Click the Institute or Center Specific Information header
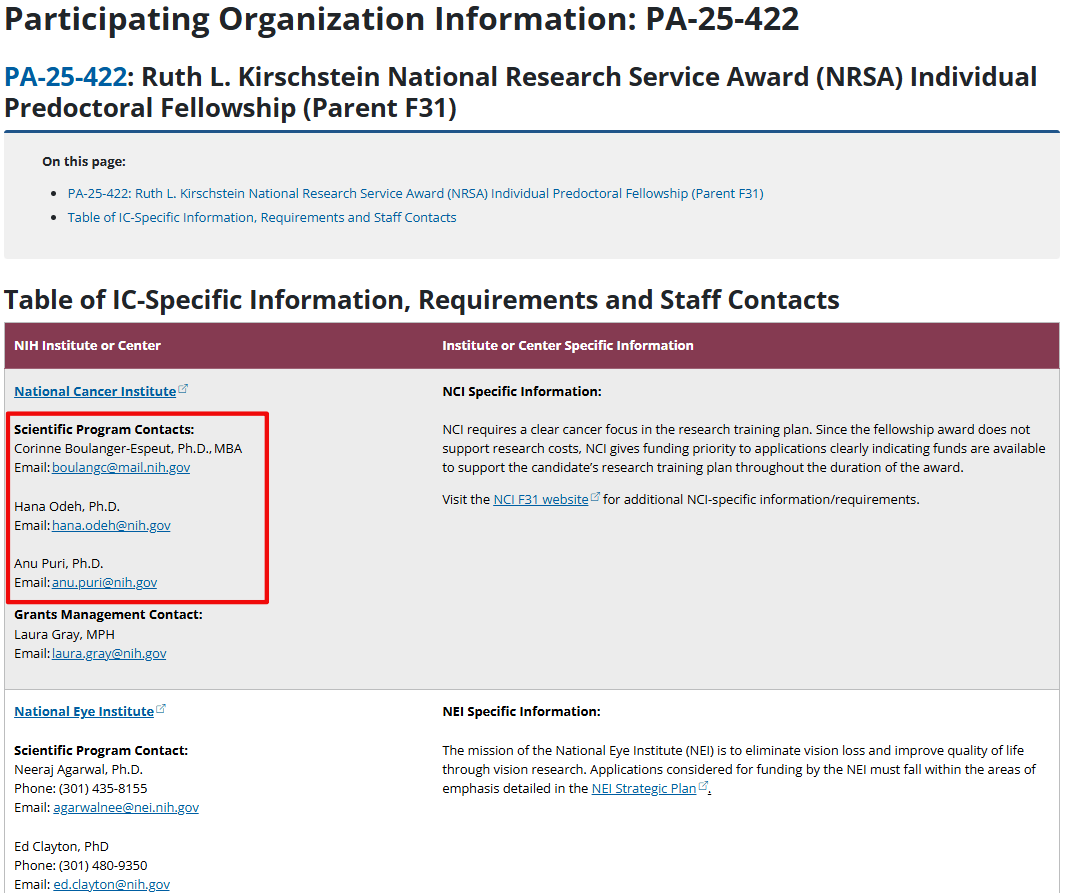 click(x=567, y=345)
